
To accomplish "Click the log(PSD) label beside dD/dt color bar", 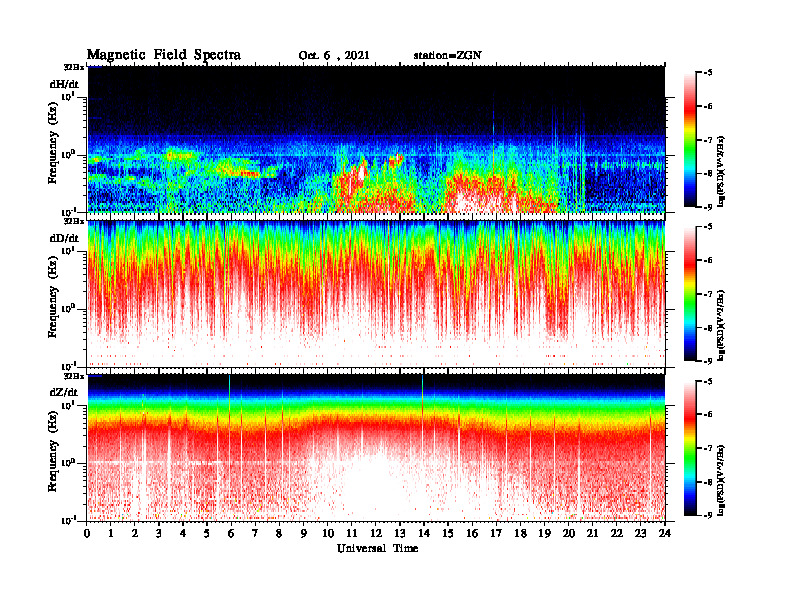I will [721, 325].
